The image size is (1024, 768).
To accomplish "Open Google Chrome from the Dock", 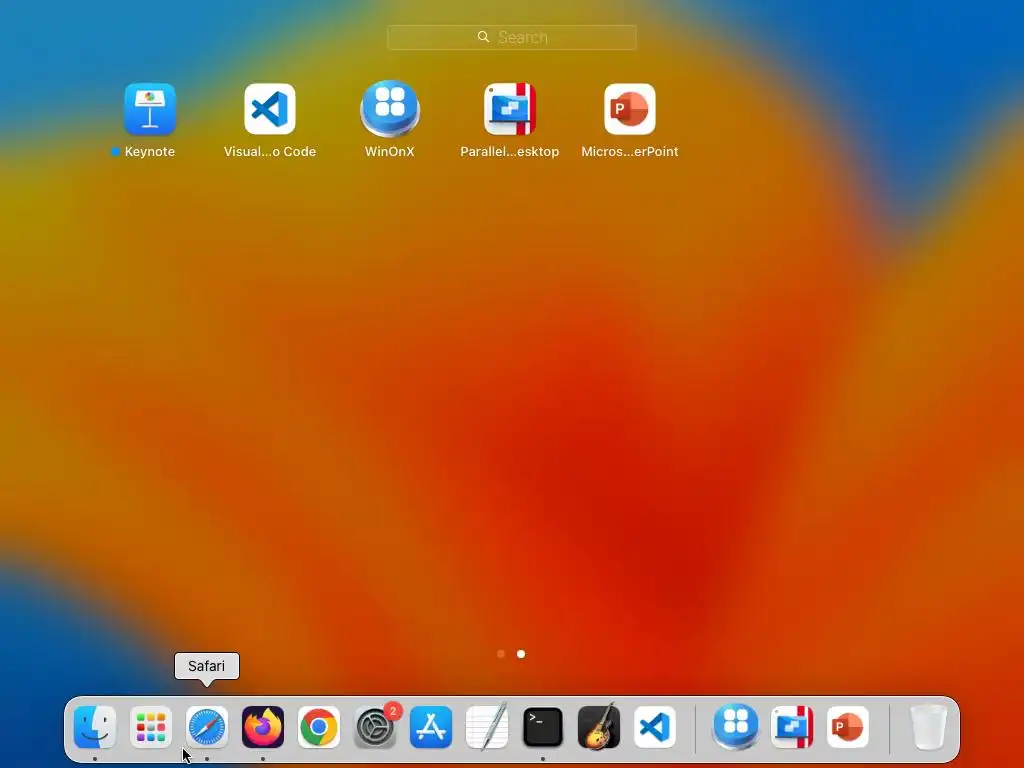I will 319,727.
